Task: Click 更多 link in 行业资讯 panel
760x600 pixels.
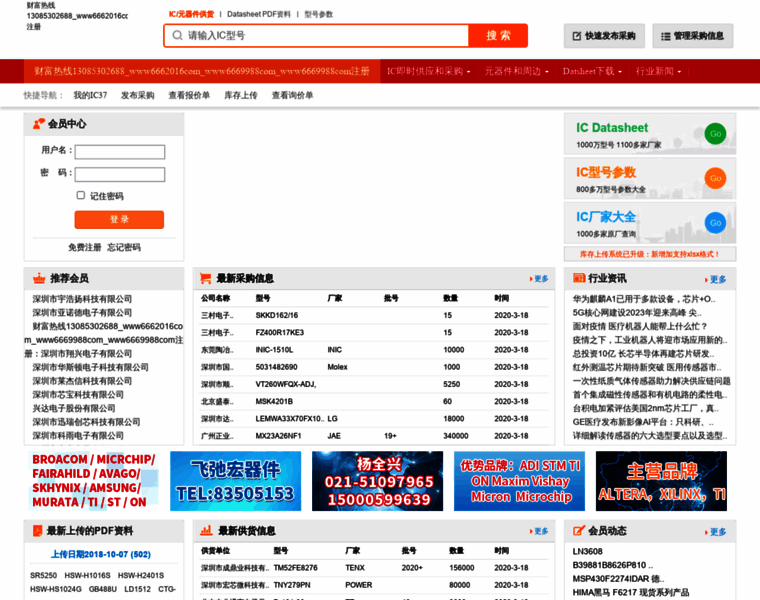Action: click(x=716, y=279)
